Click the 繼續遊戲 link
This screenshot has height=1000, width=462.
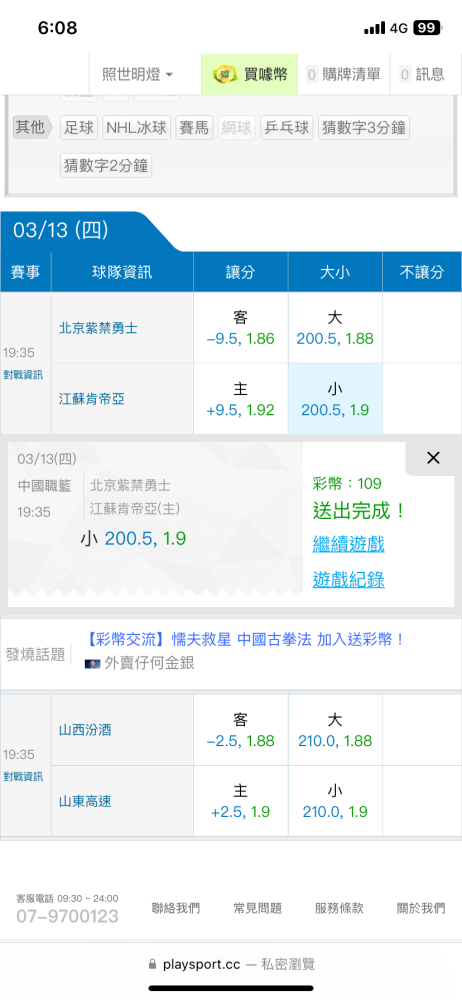[x=348, y=545]
